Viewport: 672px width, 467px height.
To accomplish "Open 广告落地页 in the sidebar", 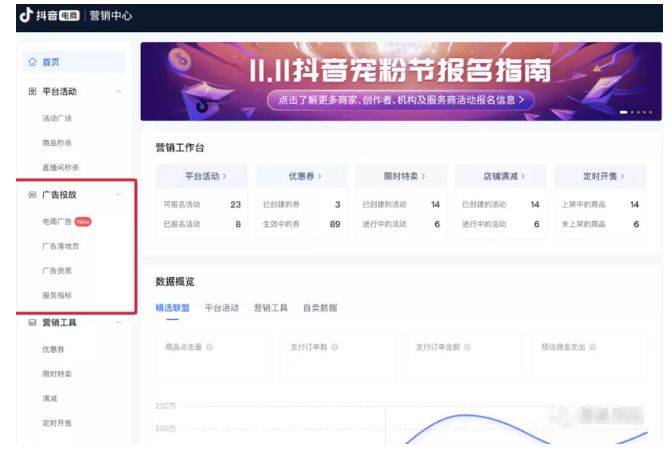I will click(60, 246).
